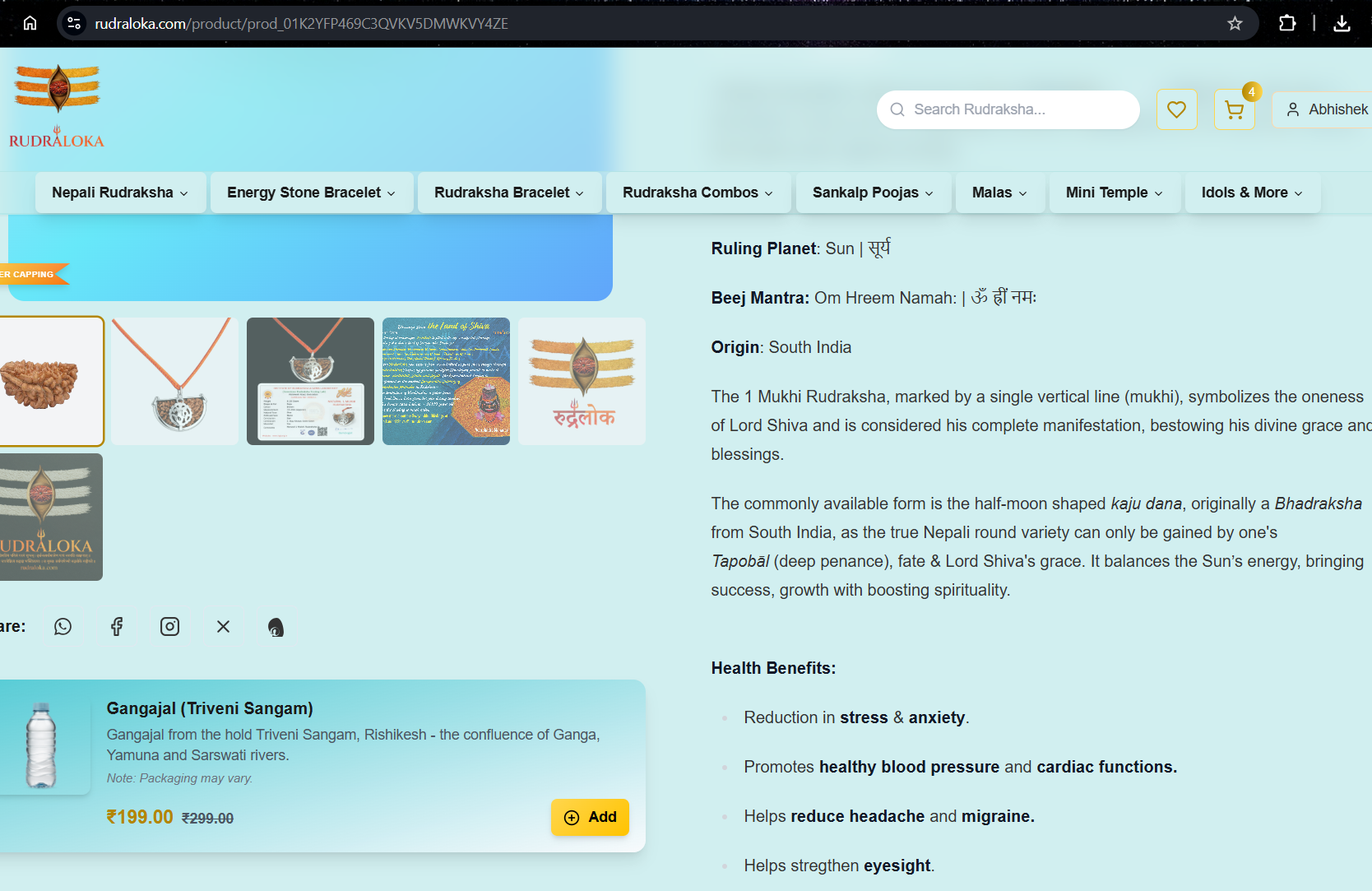Expand the Mini Temple menu
This screenshot has height=891, width=1372.
pyautogui.click(x=1114, y=193)
